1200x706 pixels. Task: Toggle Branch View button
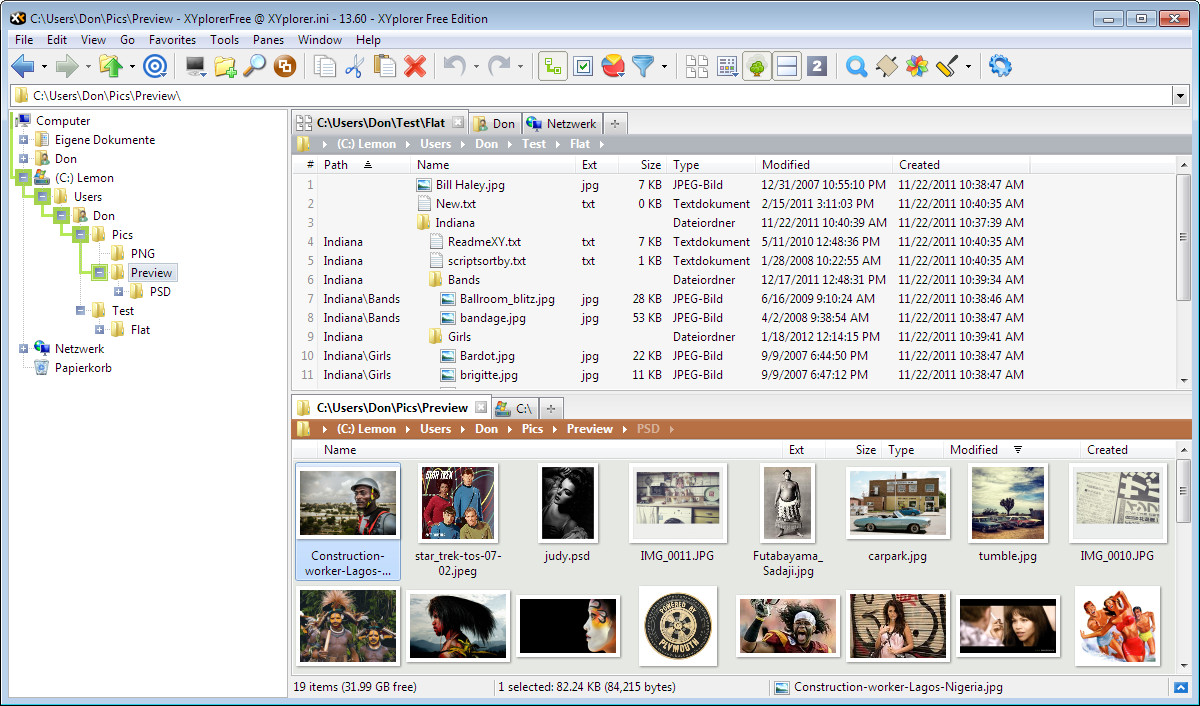click(553, 67)
